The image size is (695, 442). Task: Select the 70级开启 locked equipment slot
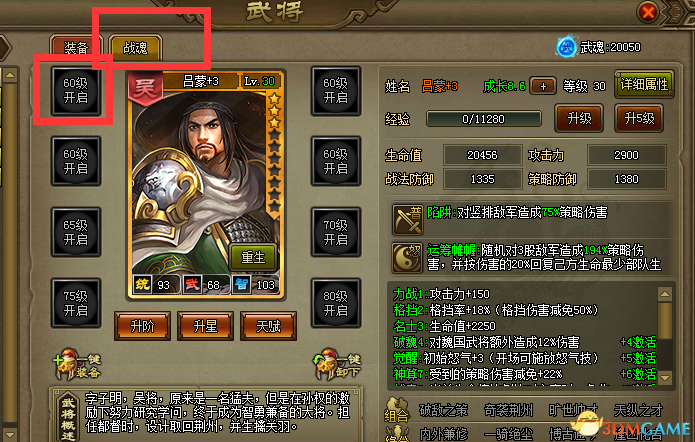(x=336, y=232)
